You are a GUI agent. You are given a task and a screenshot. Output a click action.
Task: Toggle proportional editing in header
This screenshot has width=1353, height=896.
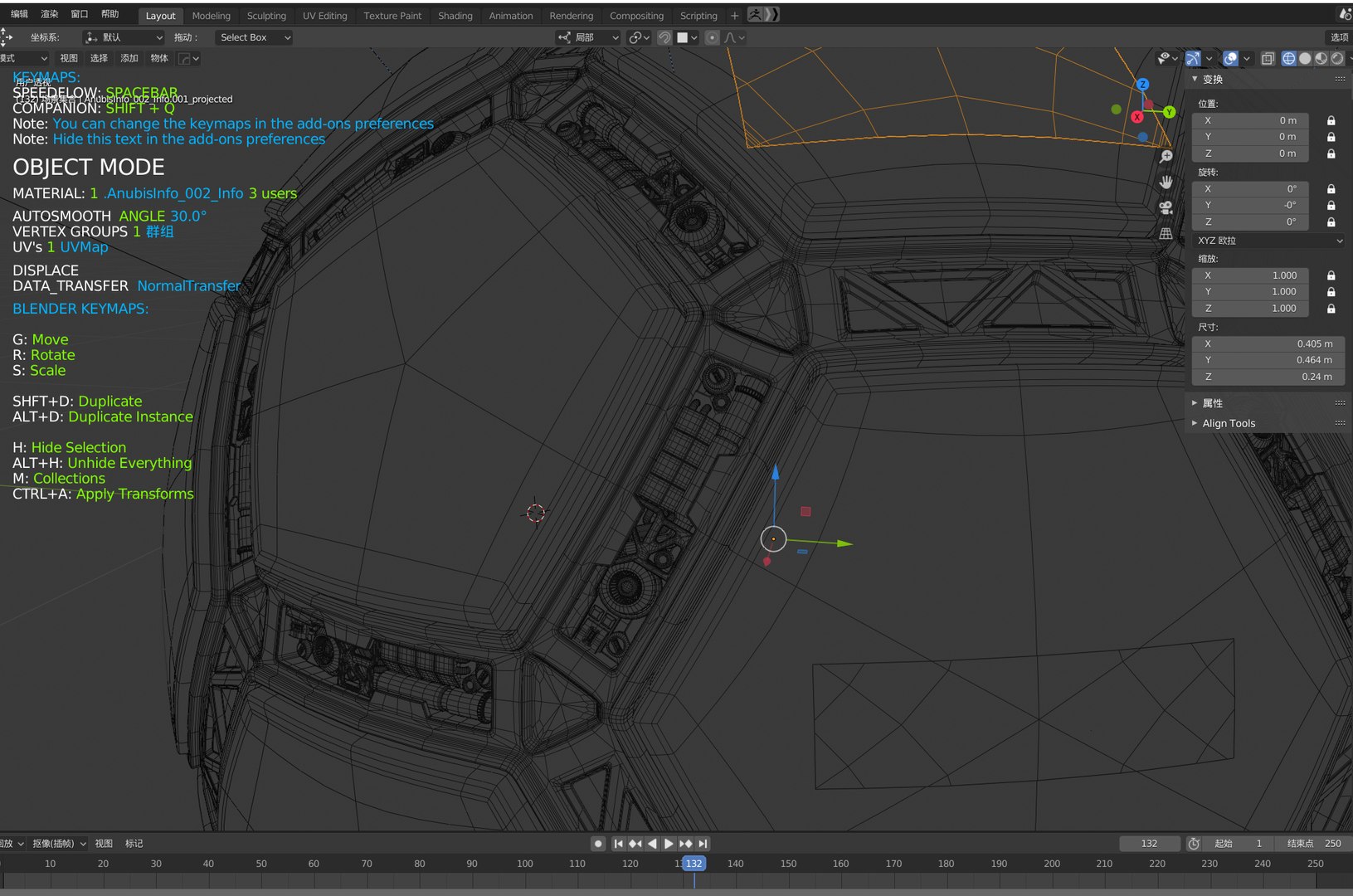(x=712, y=37)
